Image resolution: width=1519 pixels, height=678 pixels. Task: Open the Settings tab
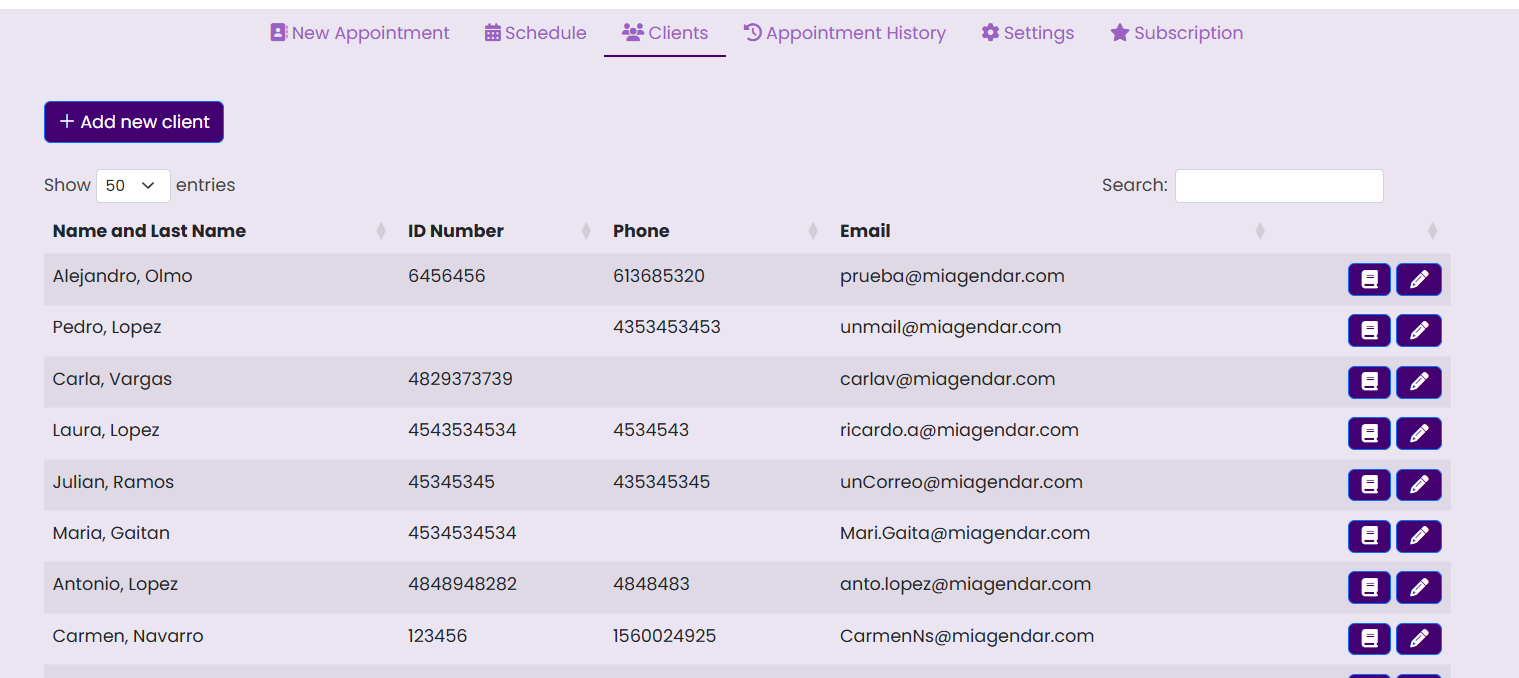1028,33
